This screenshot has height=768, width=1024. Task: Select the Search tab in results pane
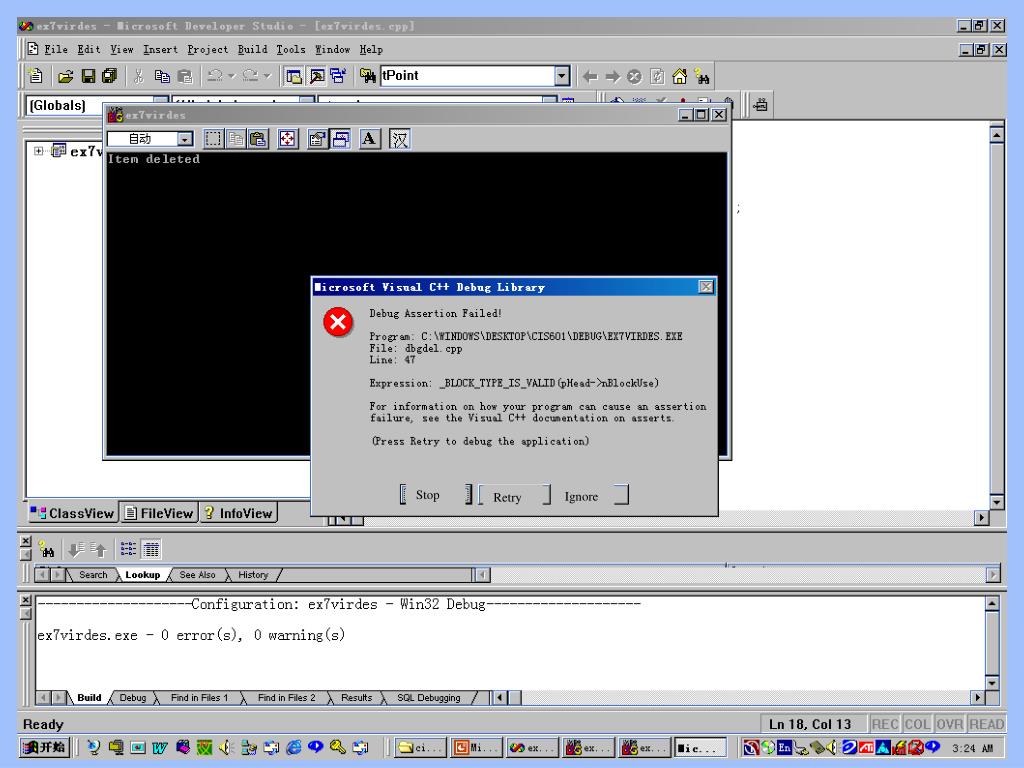click(x=93, y=575)
